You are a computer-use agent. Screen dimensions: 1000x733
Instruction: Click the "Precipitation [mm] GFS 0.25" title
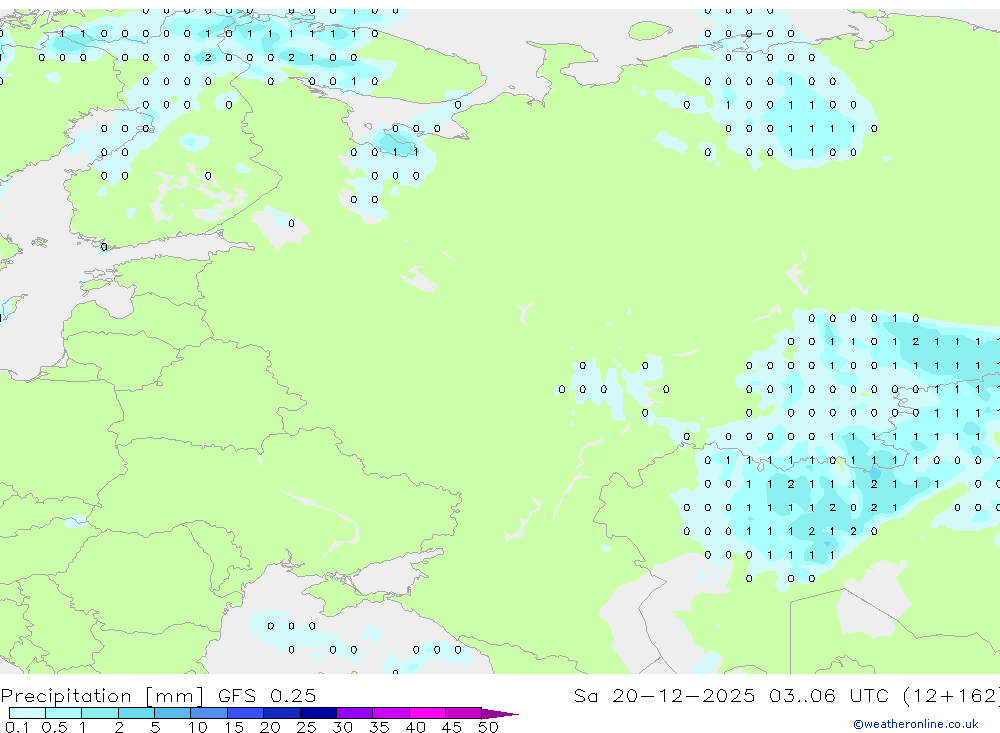click(x=158, y=696)
